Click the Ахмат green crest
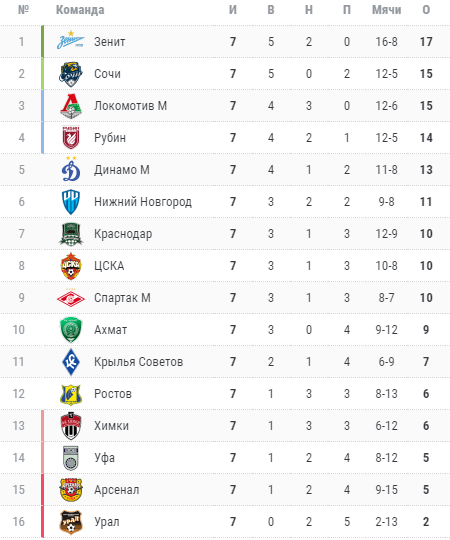The image size is (450, 540). pyautogui.click(x=71, y=330)
